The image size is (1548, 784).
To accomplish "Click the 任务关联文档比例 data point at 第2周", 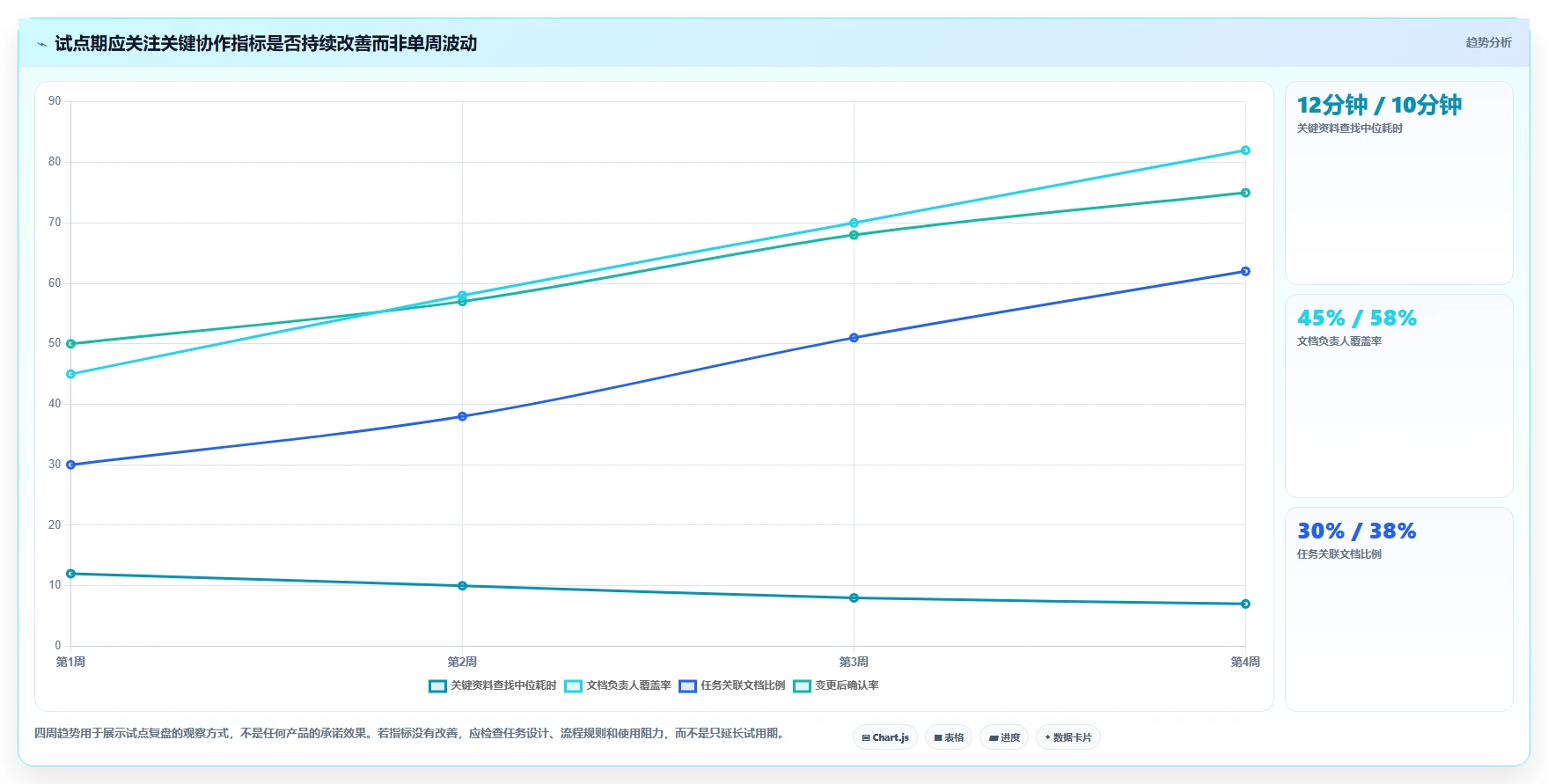I will point(462,416).
